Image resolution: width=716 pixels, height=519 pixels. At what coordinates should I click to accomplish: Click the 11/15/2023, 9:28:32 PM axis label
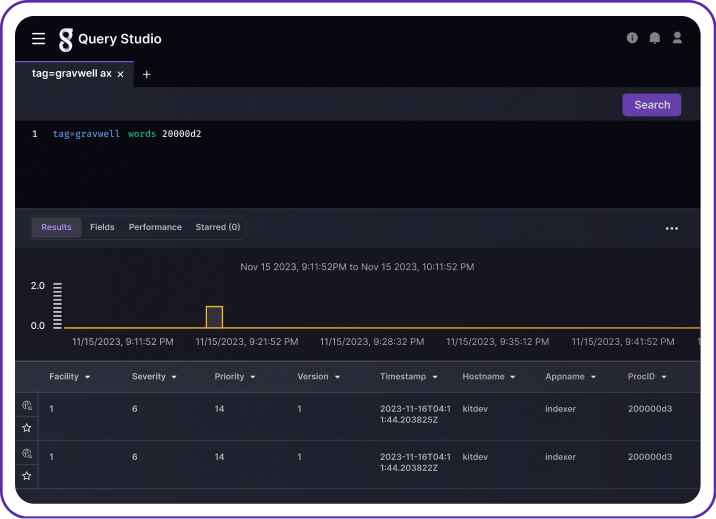tap(372, 342)
